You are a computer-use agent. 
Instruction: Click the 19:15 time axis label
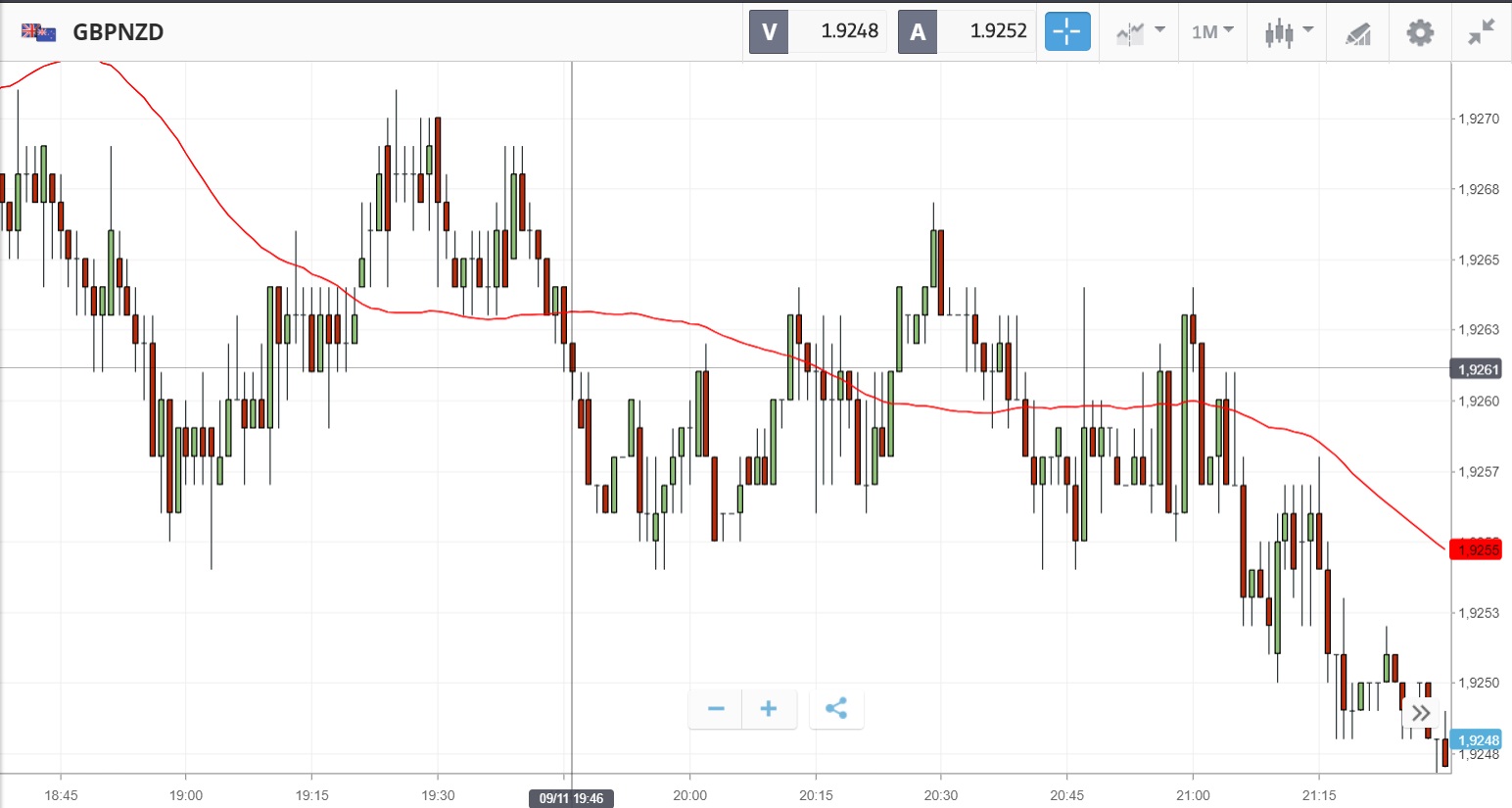(x=312, y=795)
